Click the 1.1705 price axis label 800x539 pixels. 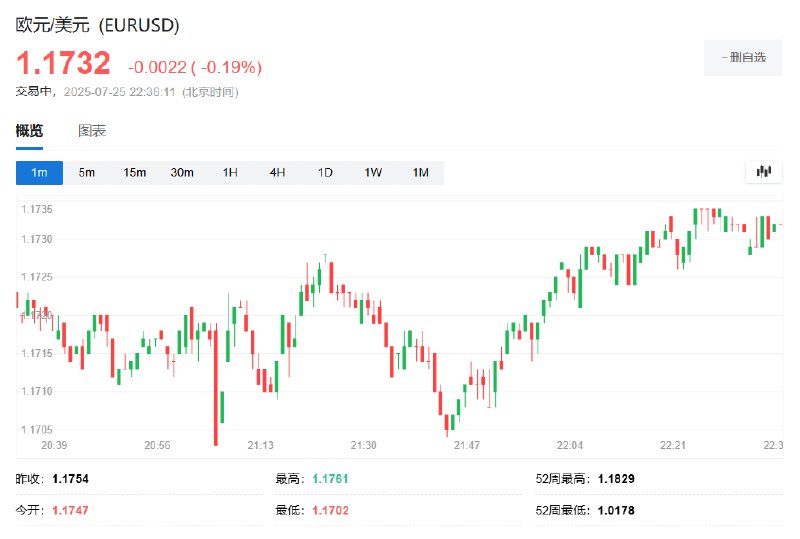click(x=37, y=429)
